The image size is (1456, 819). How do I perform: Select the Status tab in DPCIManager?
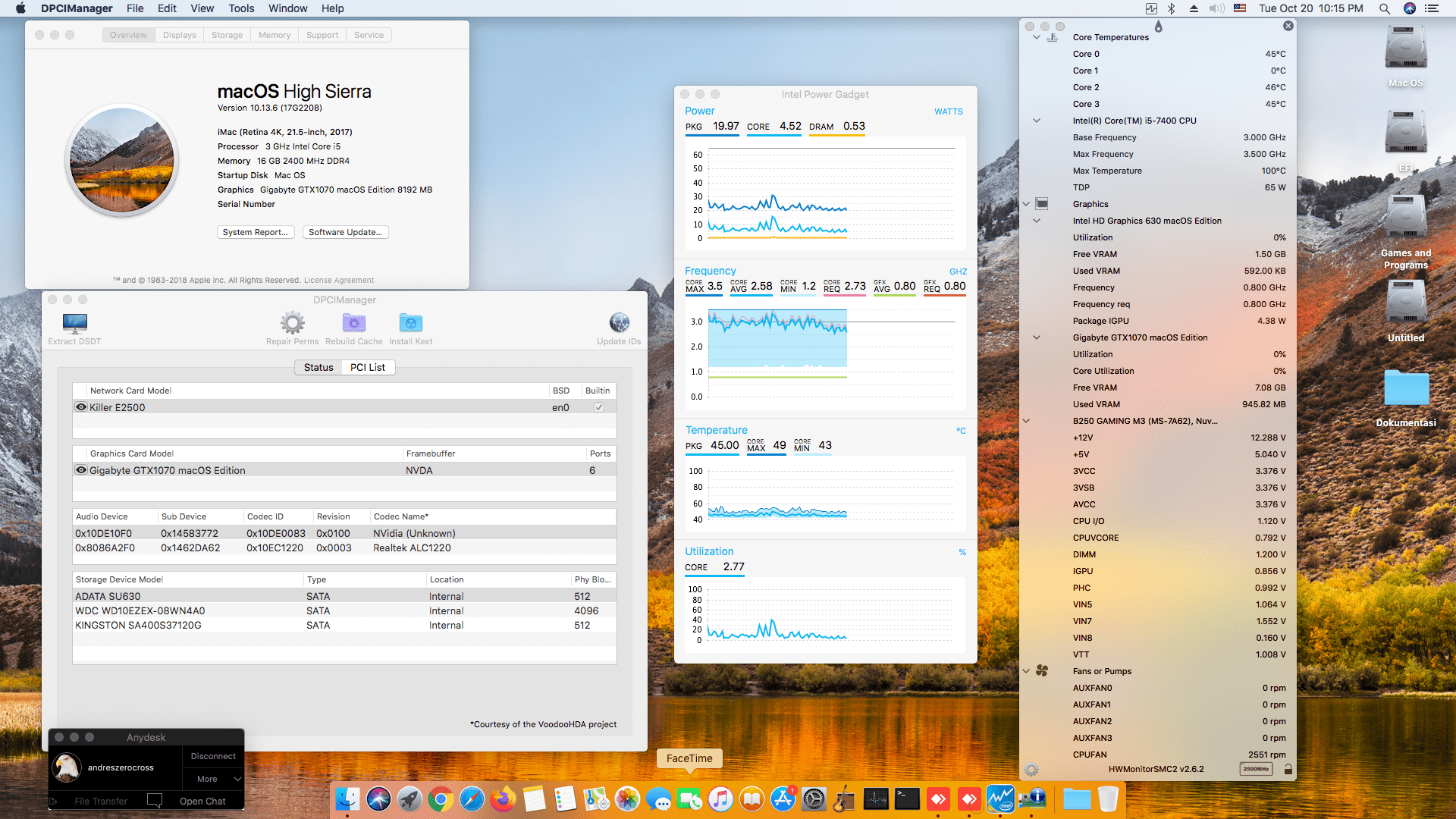point(318,367)
